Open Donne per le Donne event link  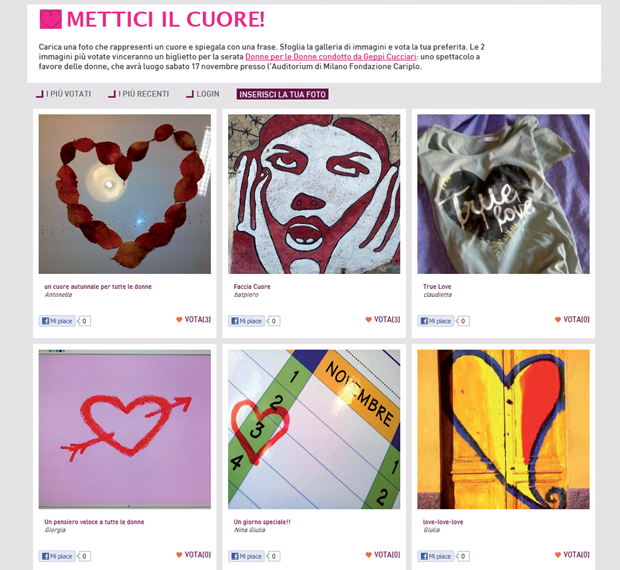pos(331,57)
